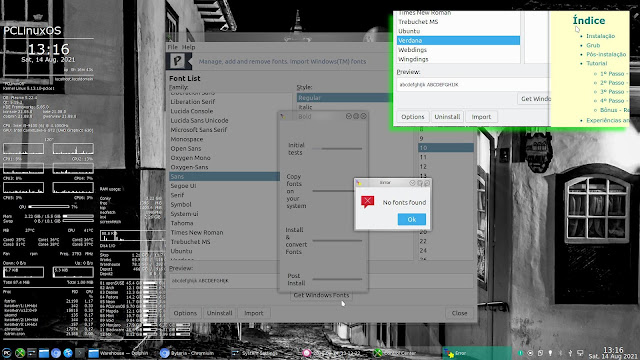This screenshot has height=360, width=640.
Task: Open Instalação link in Índice panel
Action: [x=600, y=36]
